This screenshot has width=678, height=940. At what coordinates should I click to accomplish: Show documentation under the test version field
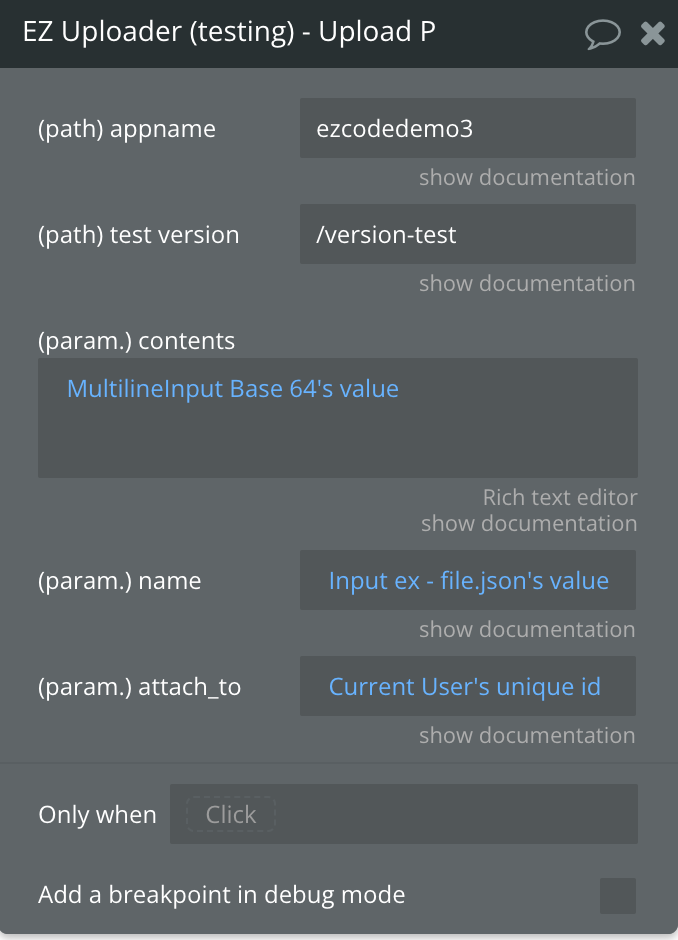pyautogui.click(x=527, y=284)
